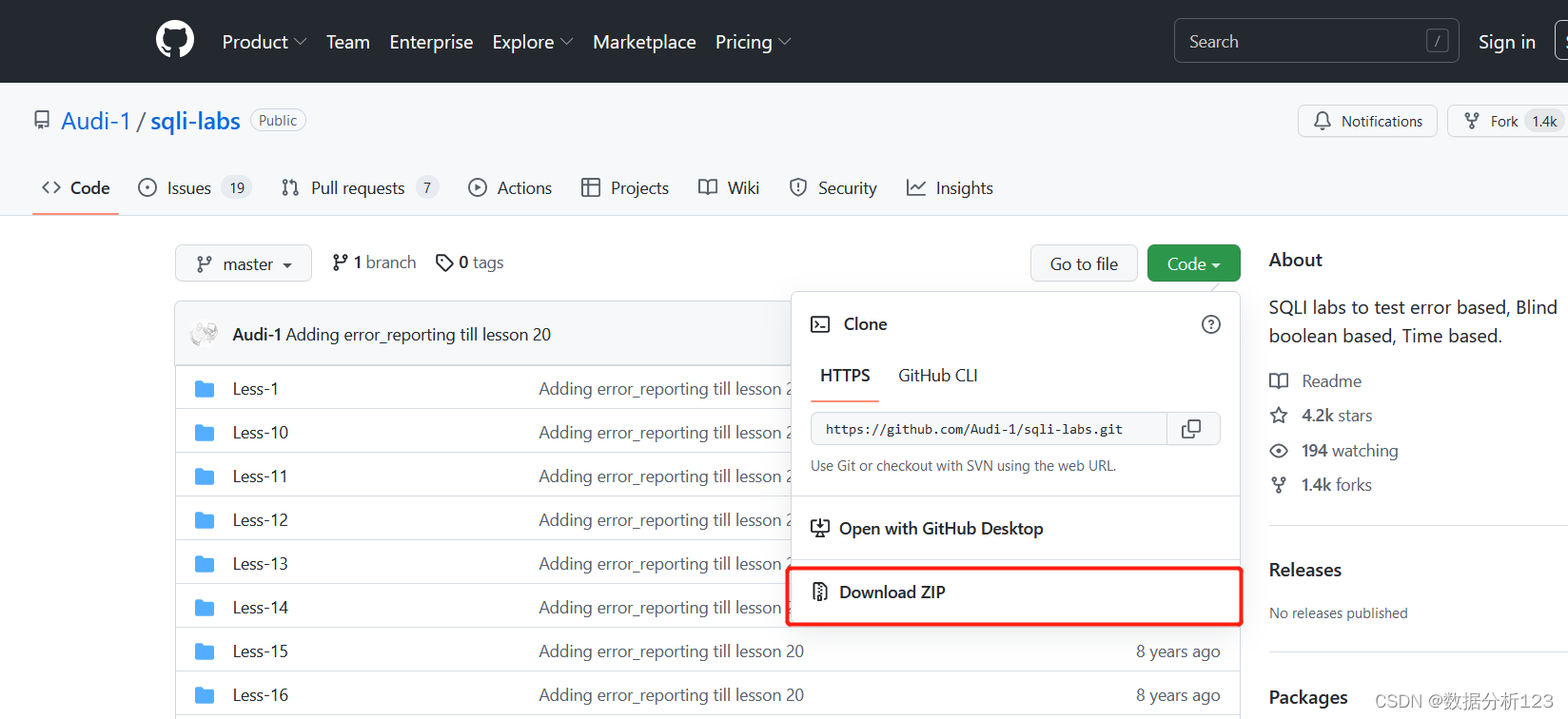1568x719 pixels.
Task: Click the Less-12 folder icon
Action: [x=205, y=520]
